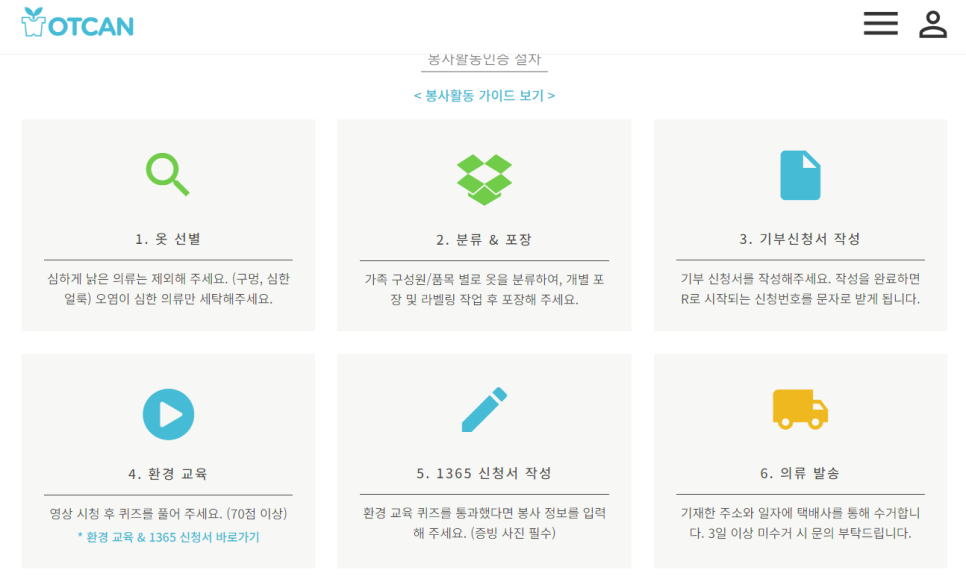The height and width of the screenshot is (579, 966).
Task: Open 환경 교육 & 1365 신청서 바로가기 link
Action: click(167, 537)
